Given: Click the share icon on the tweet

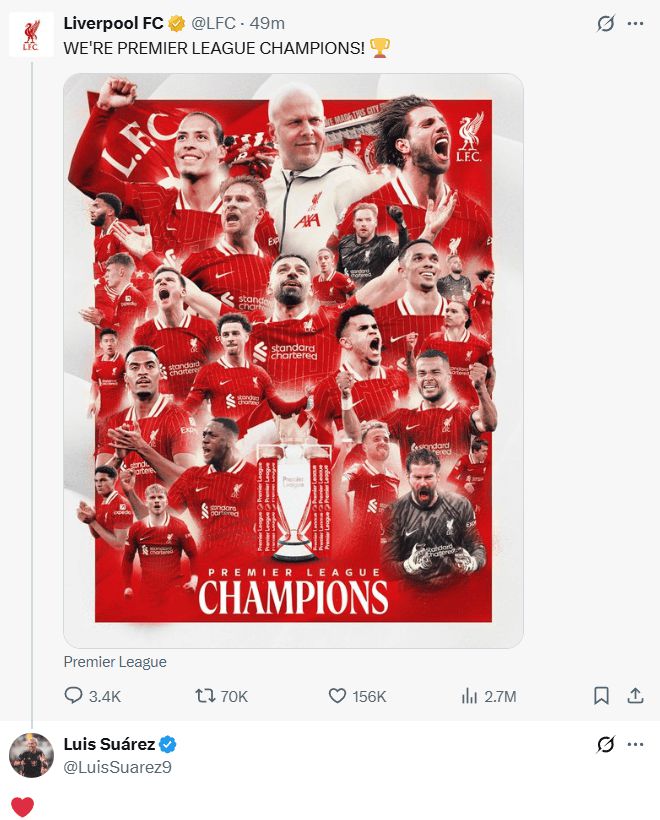Looking at the screenshot, I should pos(634,696).
